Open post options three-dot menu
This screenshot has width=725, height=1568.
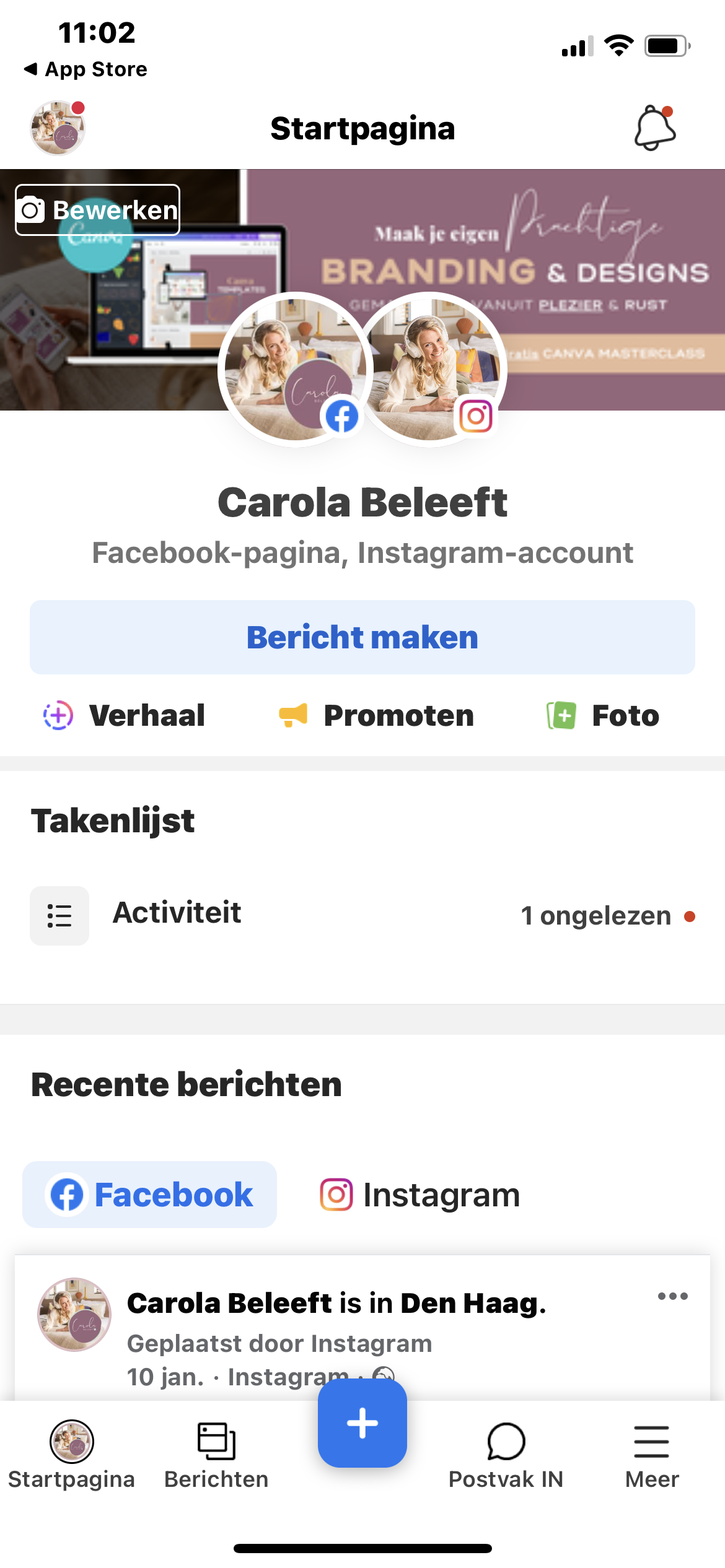coord(672,1296)
